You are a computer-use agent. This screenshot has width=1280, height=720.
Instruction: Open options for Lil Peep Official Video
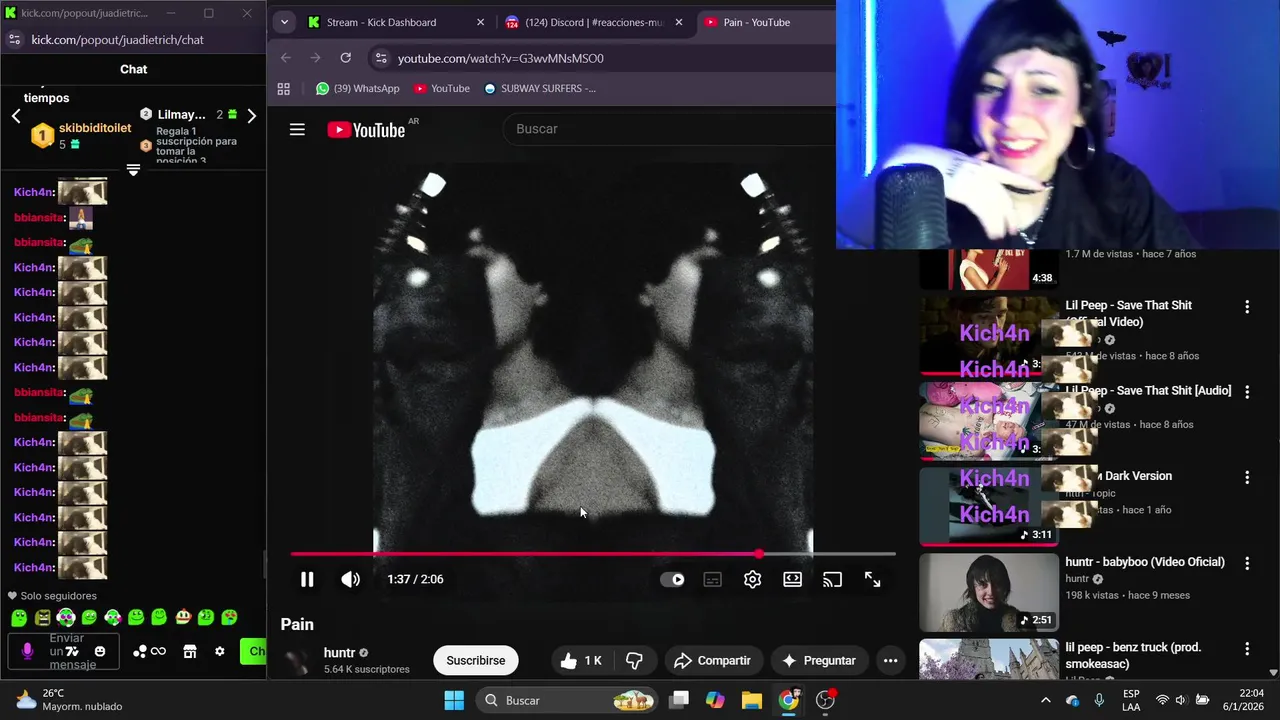1247,307
